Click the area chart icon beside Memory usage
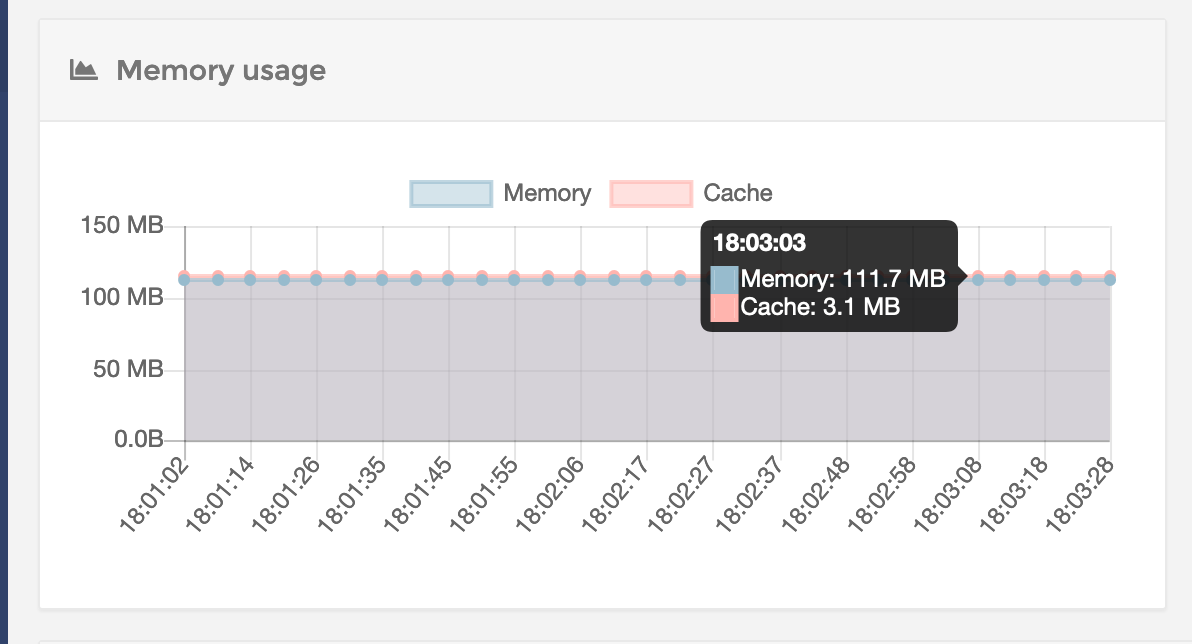 click(x=85, y=69)
